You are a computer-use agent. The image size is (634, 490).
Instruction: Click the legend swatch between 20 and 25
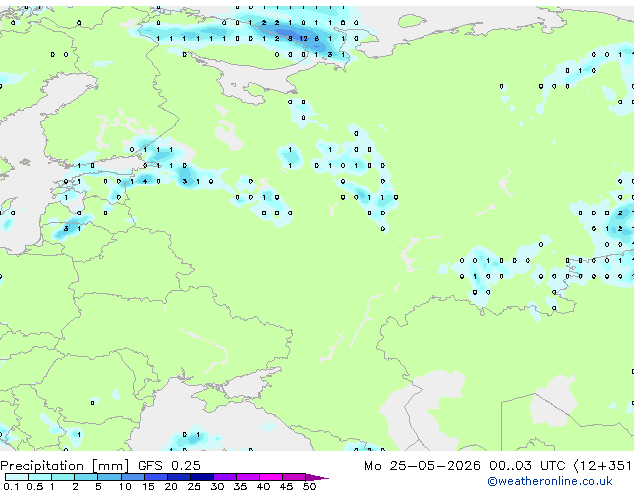click(x=179, y=477)
